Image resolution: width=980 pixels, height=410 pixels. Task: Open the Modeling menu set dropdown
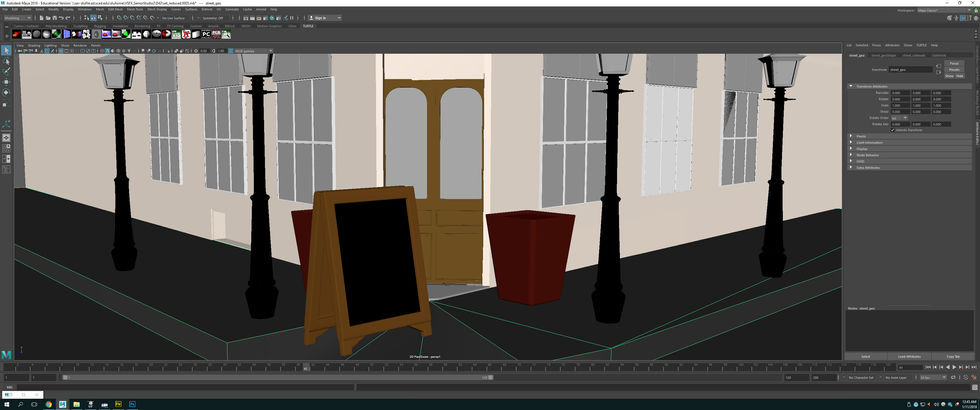point(17,18)
